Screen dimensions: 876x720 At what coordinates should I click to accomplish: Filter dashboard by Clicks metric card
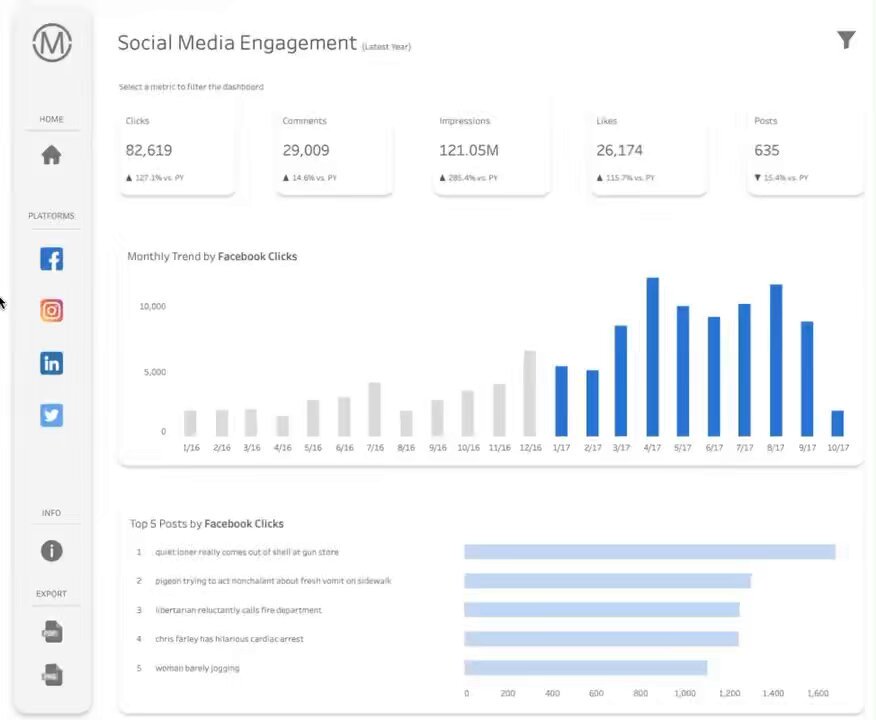[x=178, y=151]
